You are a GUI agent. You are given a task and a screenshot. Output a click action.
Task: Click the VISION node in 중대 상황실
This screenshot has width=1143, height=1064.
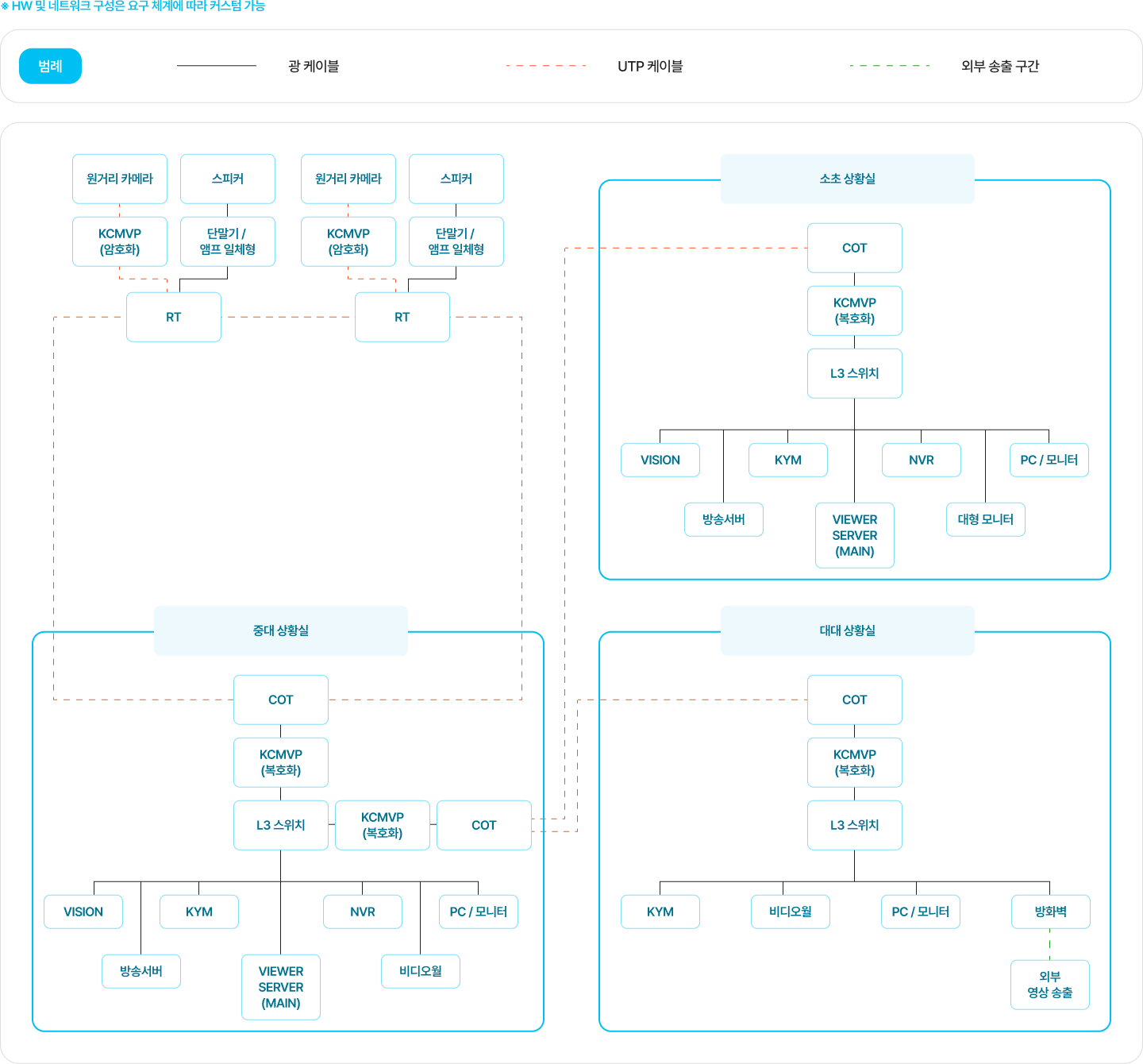(83, 912)
